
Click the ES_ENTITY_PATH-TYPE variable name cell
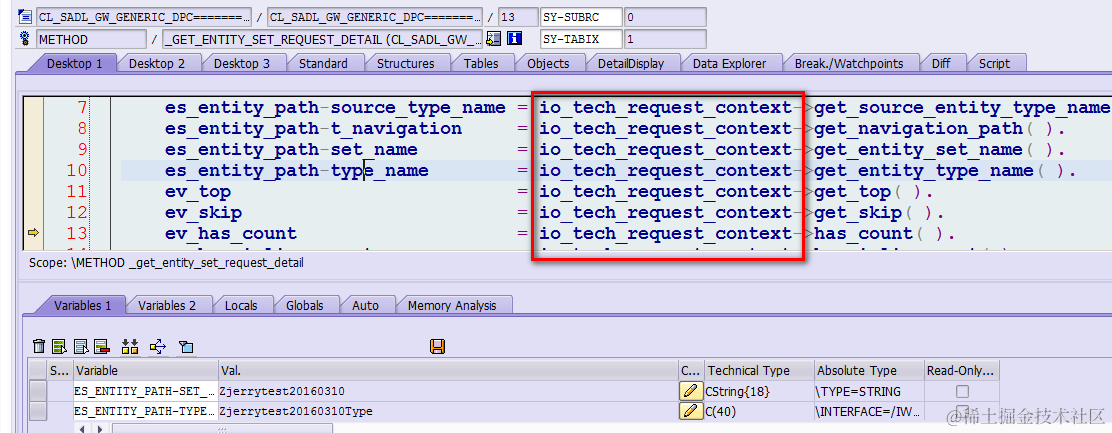(x=145, y=411)
